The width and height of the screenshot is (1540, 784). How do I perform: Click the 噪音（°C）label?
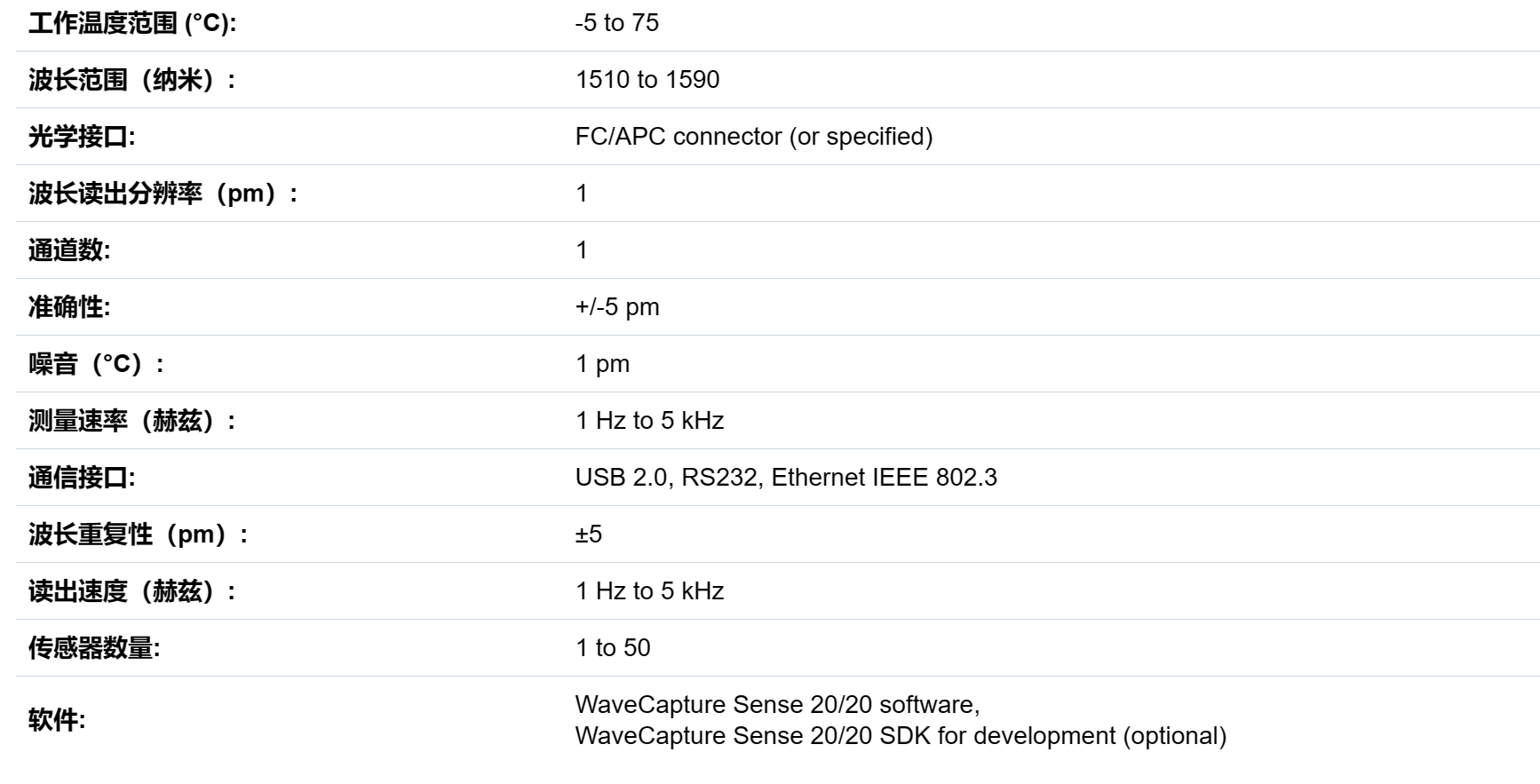[x=96, y=364]
